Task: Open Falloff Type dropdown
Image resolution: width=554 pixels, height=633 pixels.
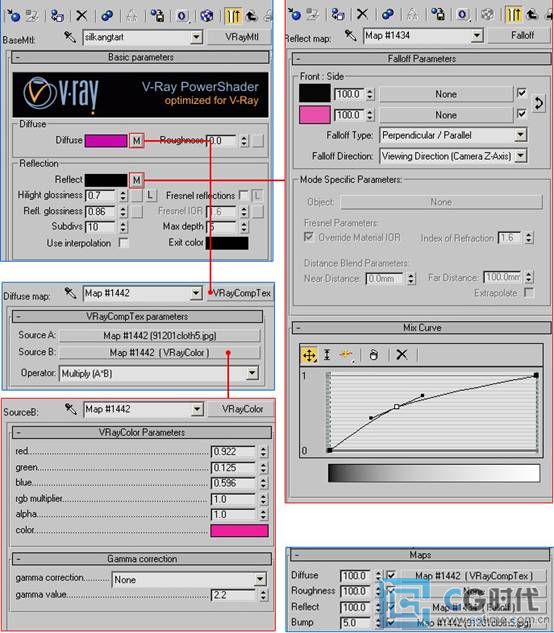Action: tap(521, 134)
